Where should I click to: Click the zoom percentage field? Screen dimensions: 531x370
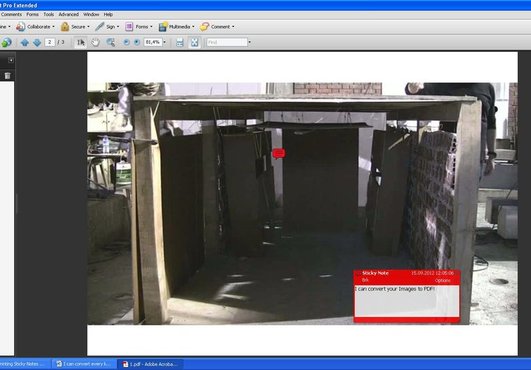[153, 42]
